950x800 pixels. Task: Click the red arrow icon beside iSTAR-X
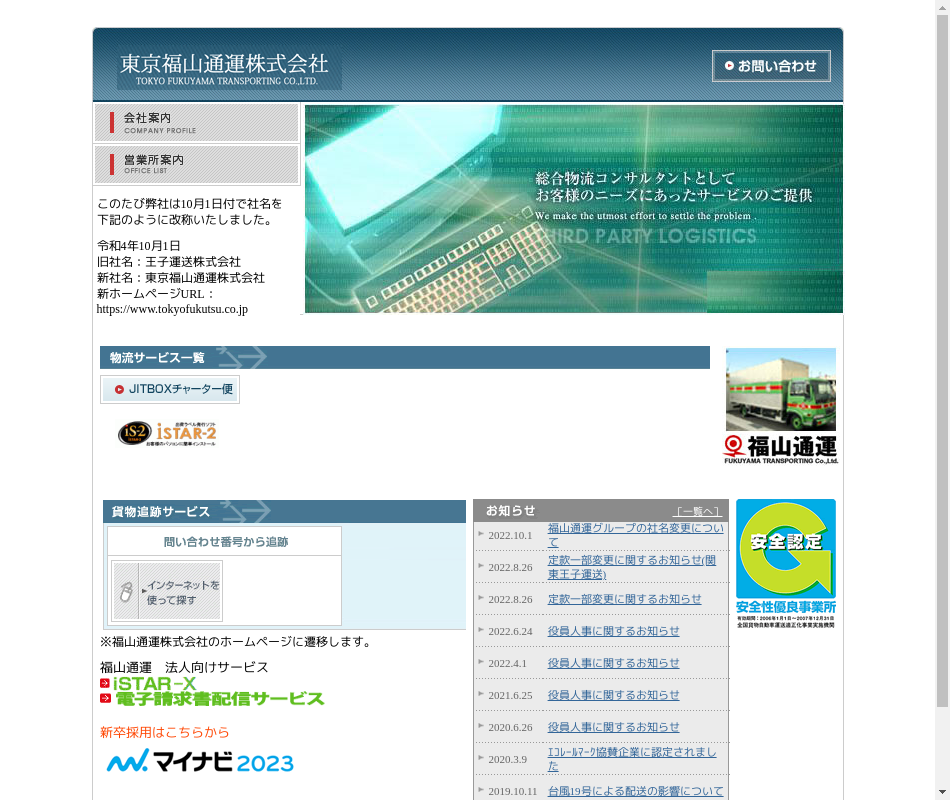tap(105, 684)
